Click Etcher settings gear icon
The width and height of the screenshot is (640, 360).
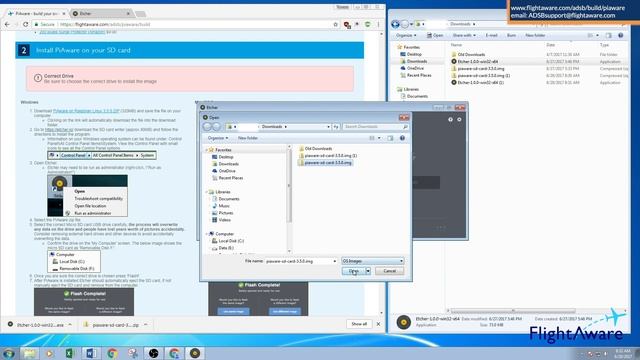click(x=459, y=120)
